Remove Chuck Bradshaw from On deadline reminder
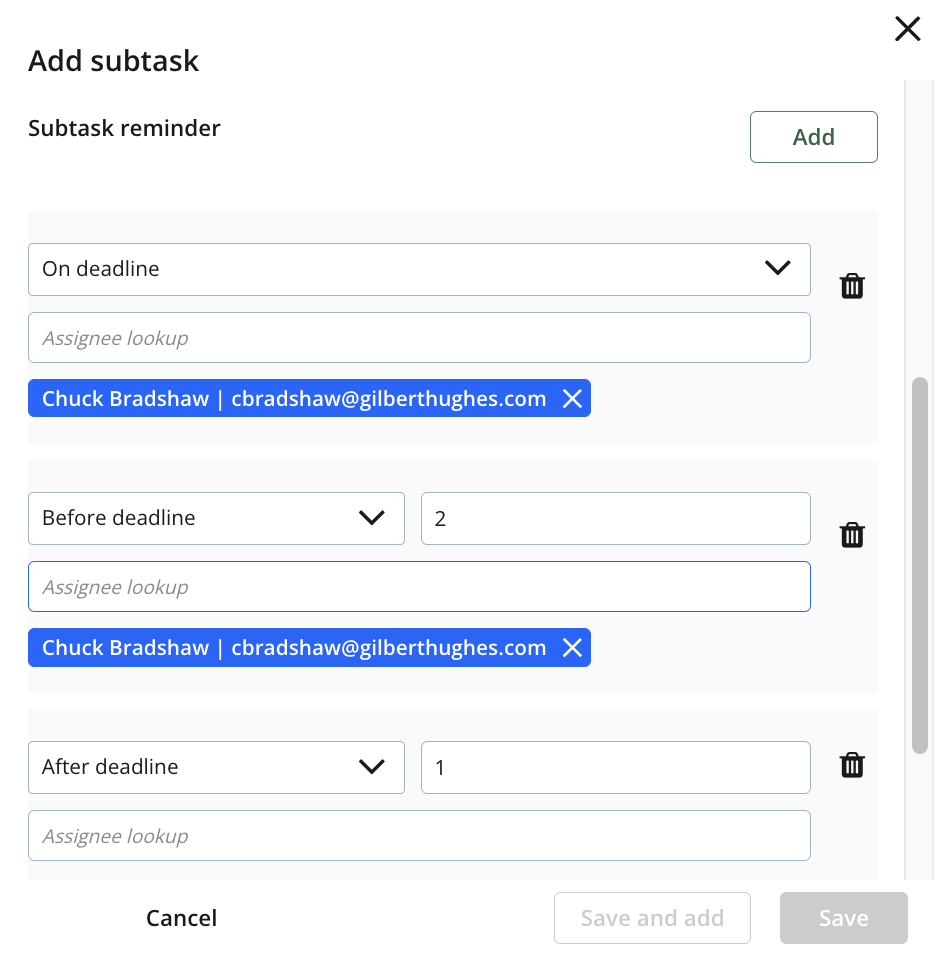The width and height of the screenshot is (940, 972). click(x=572, y=399)
